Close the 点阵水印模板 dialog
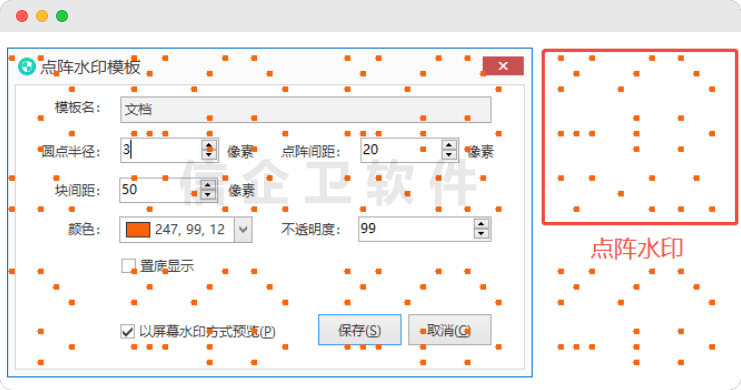The image size is (741, 390). [x=503, y=66]
